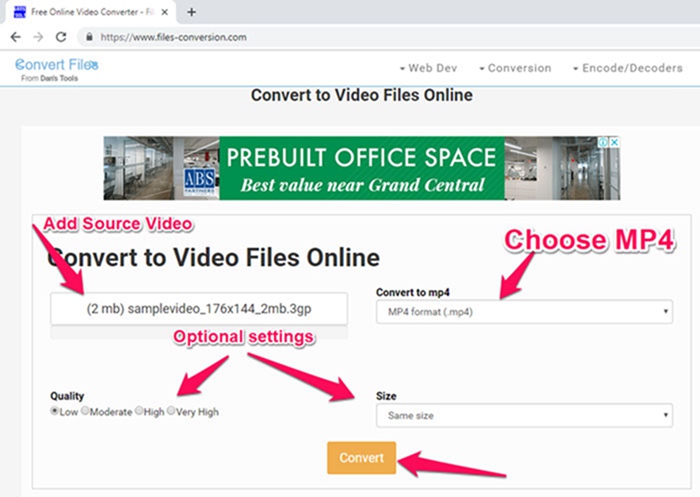Click the browser forward arrow
Viewport: 700px width, 497px height.
tap(38, 37)
